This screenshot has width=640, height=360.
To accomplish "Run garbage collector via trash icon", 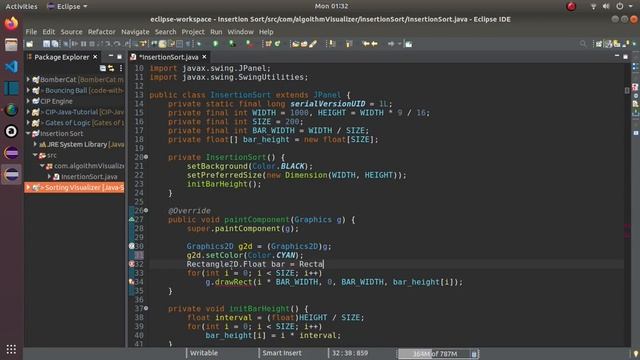I will click(473, 354).
